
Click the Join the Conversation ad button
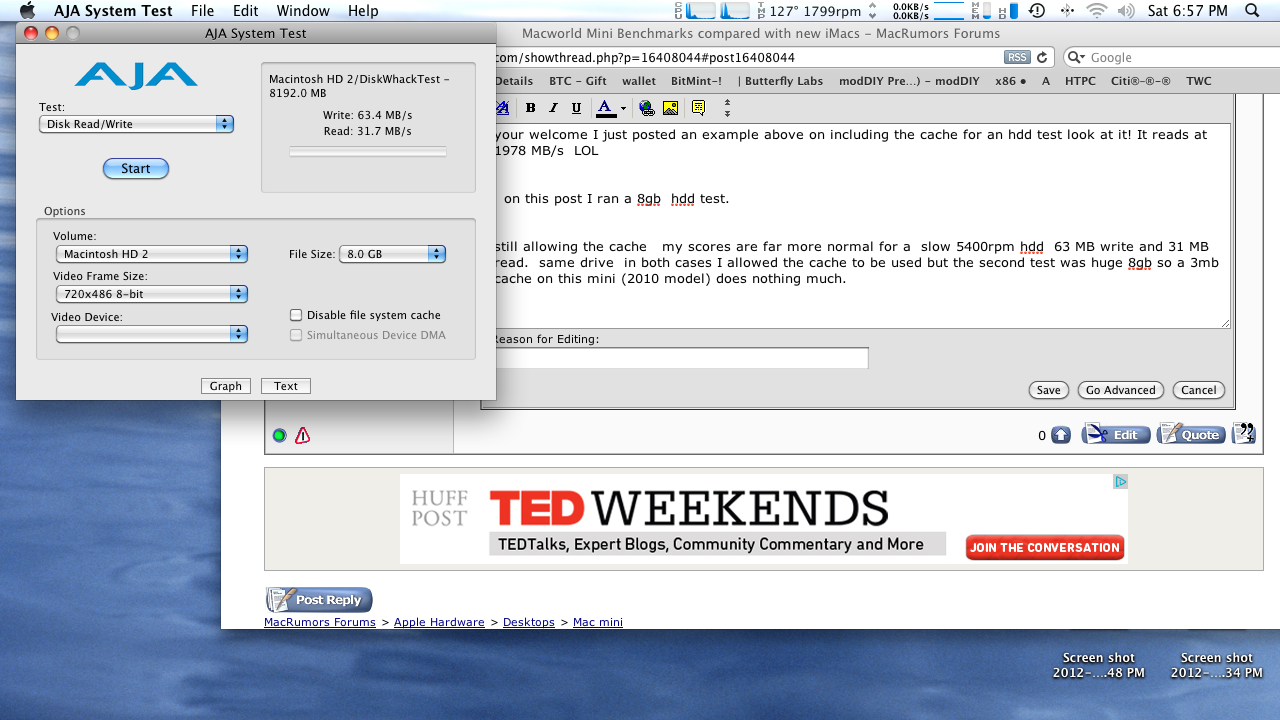1045,547
